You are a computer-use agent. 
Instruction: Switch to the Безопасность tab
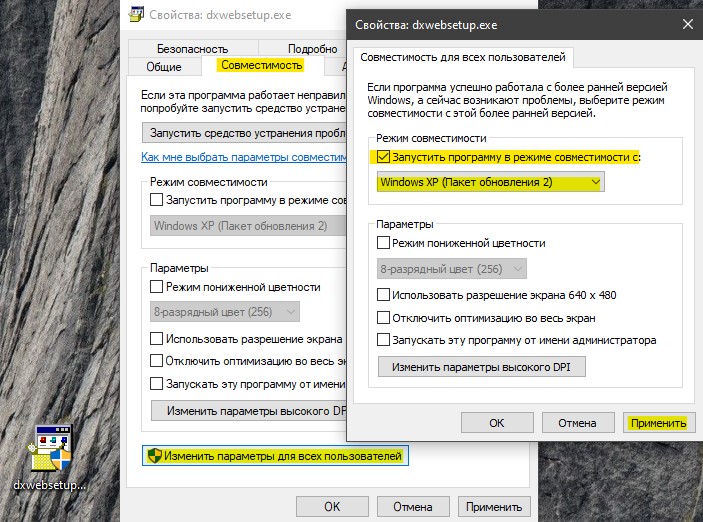[x=193, y=48]
